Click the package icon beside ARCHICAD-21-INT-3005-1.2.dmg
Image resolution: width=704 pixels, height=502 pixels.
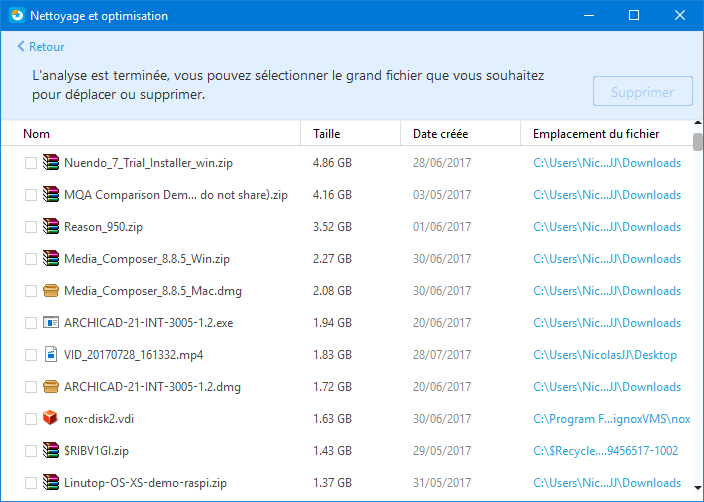click(51, 387)
